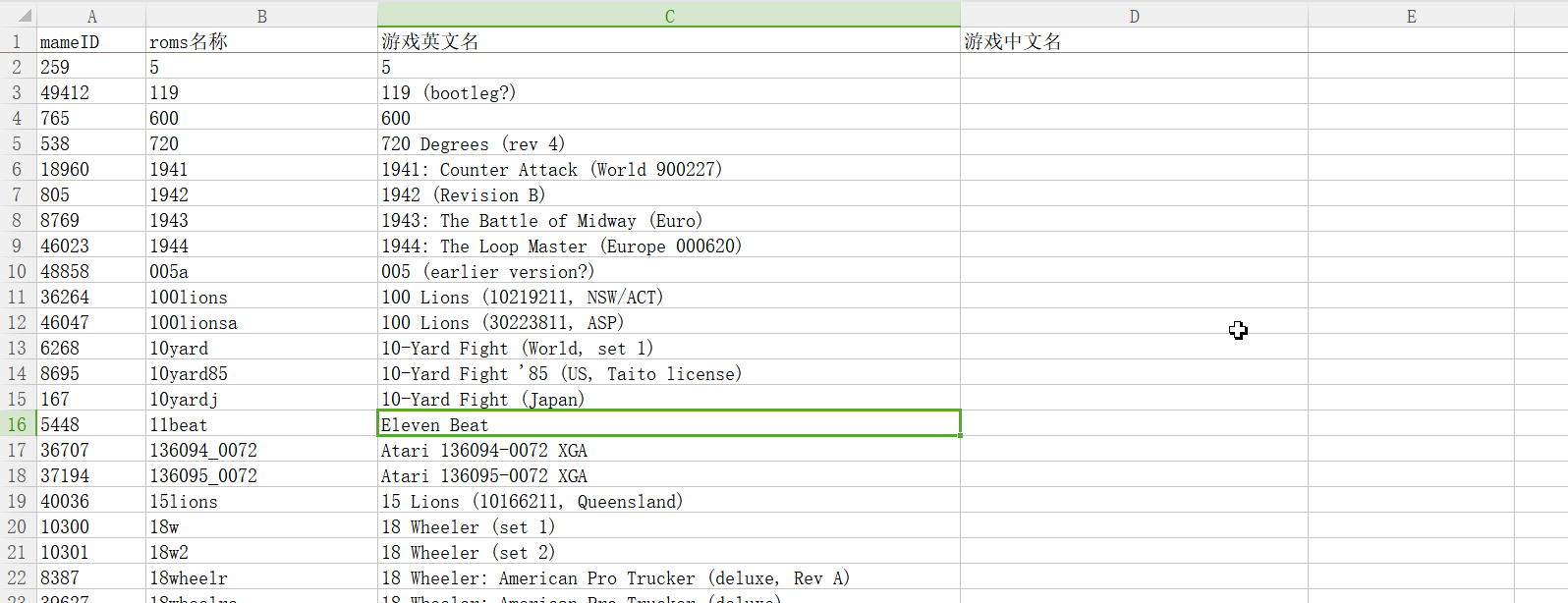
Task: Select the '游戏中文名' header cell
Action: pos(1134,41)
